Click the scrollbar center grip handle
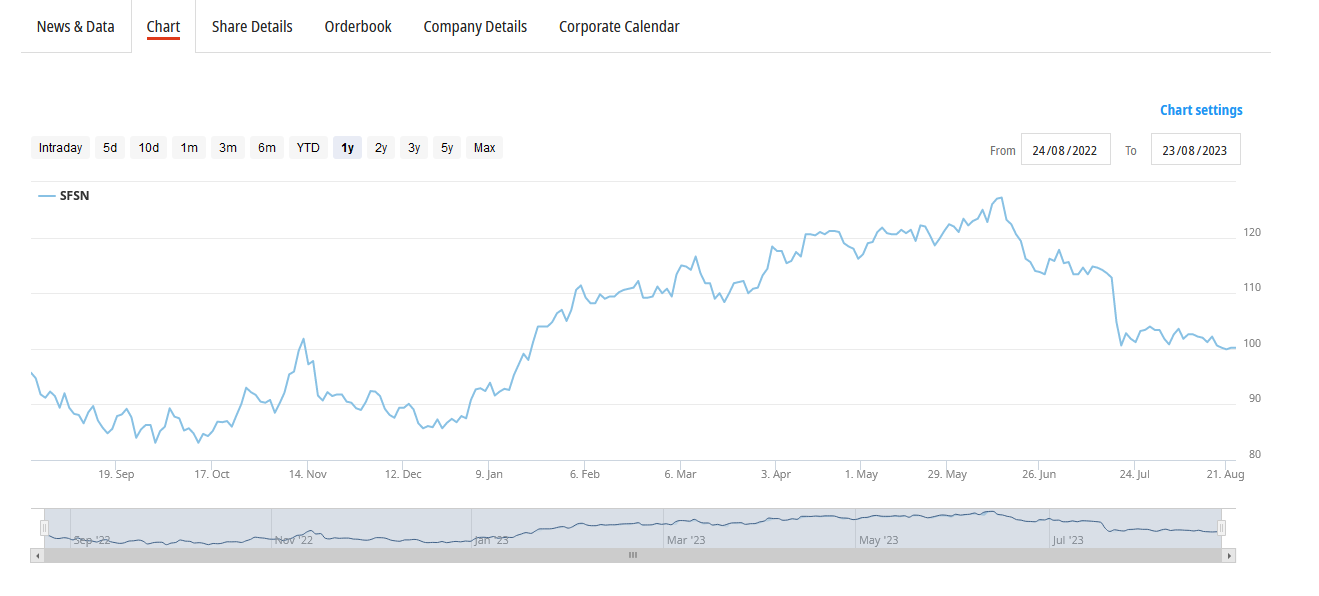 632,555
